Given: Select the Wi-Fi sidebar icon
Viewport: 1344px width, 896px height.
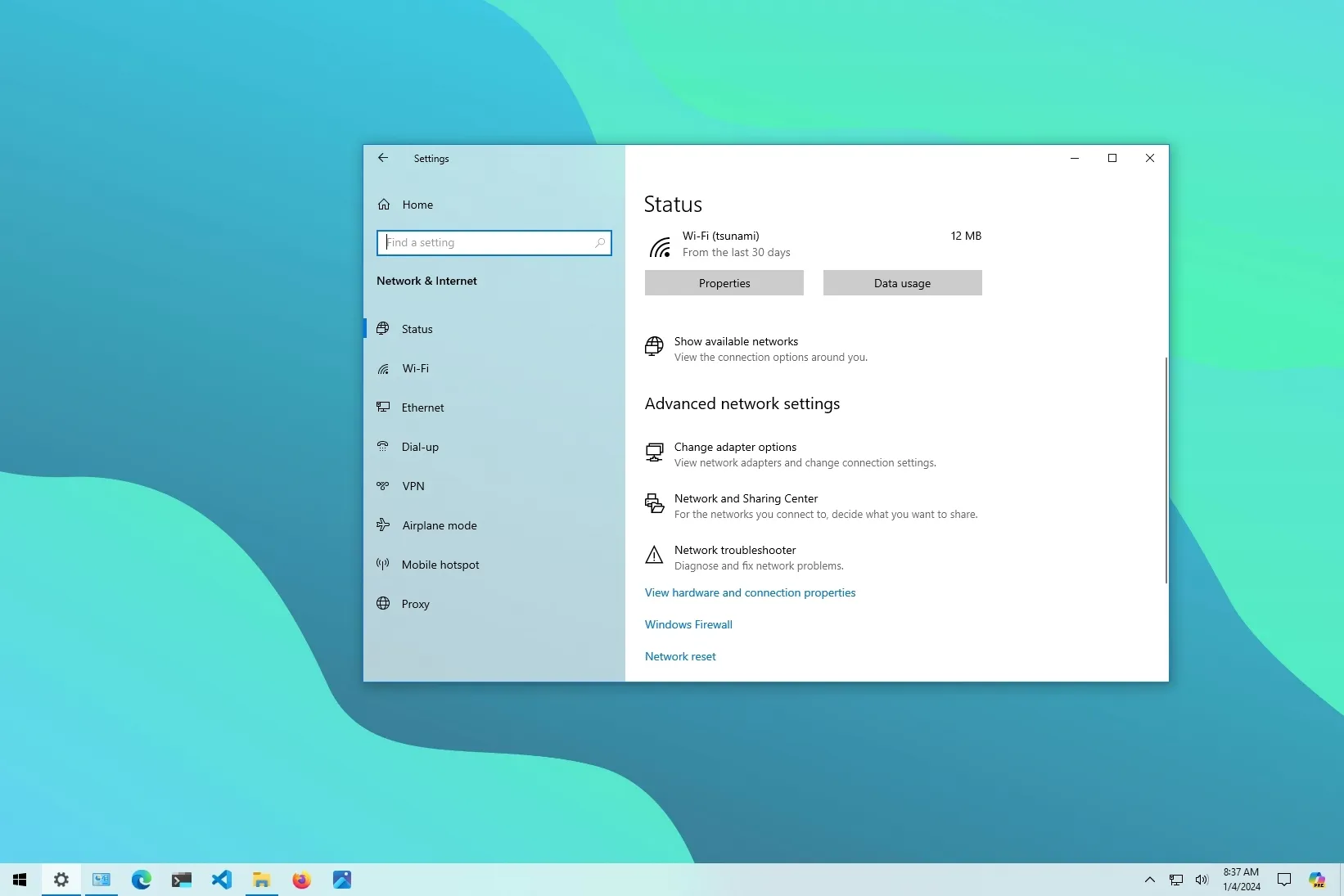Looking at the screenshot, I should [383, 368].
